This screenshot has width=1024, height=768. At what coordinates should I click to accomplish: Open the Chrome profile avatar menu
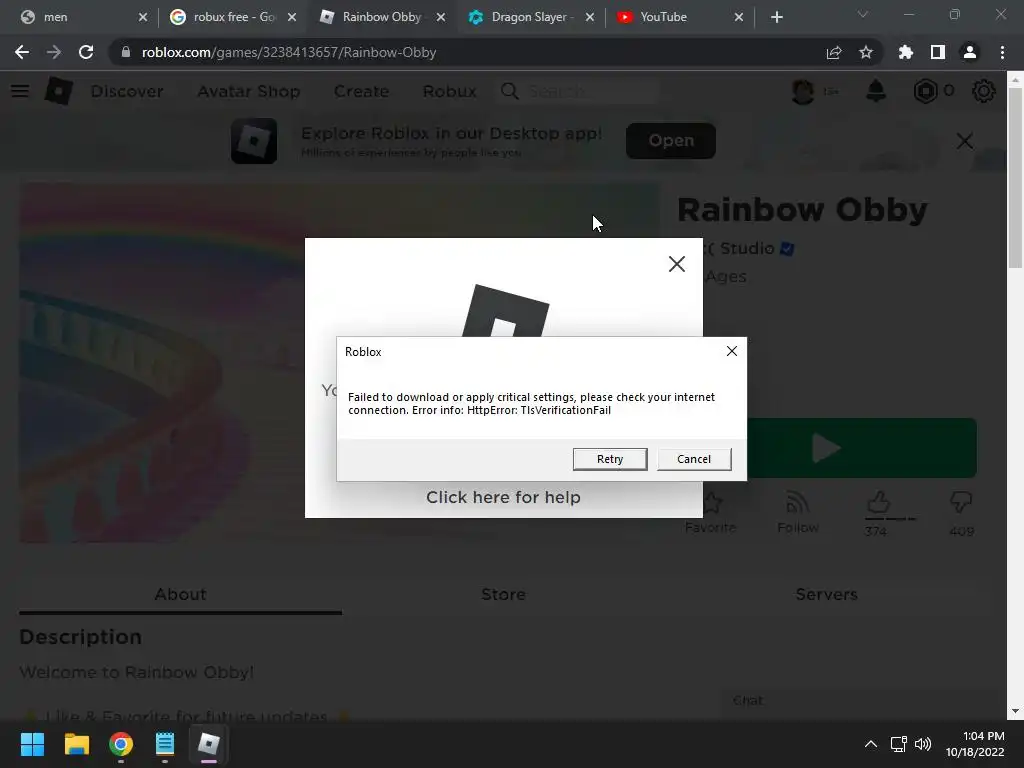969,52
